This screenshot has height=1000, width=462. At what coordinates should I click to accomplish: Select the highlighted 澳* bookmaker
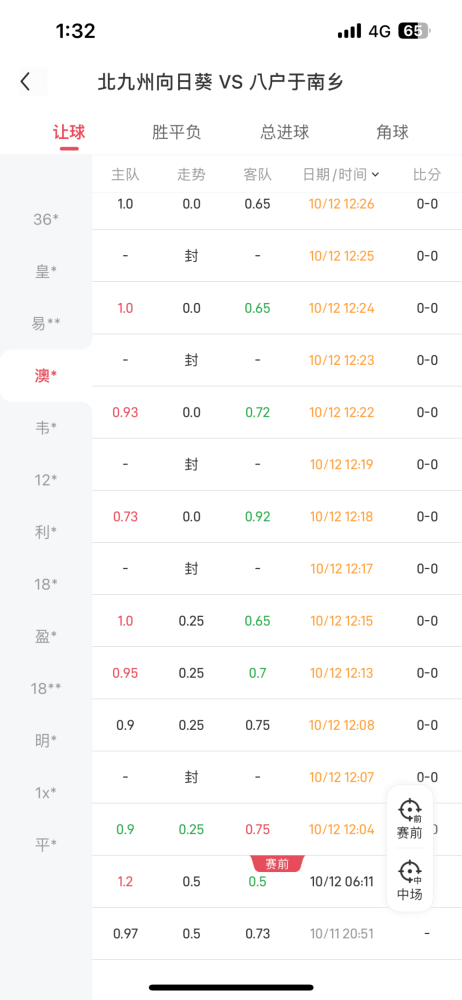point(46,376)
